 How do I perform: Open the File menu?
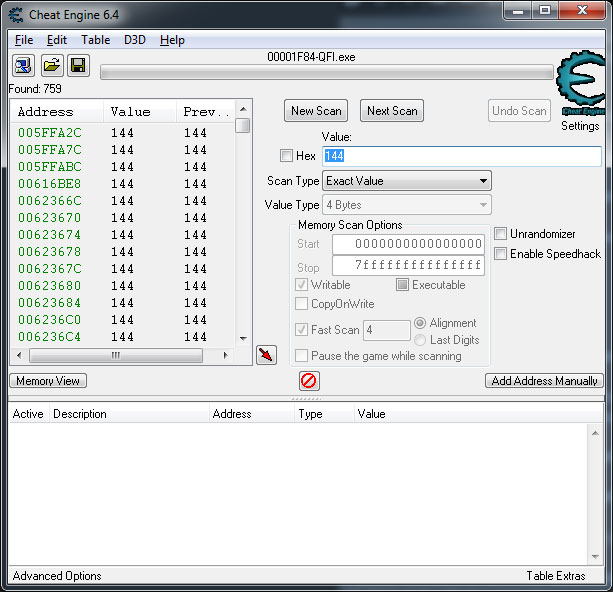[24, 40]
